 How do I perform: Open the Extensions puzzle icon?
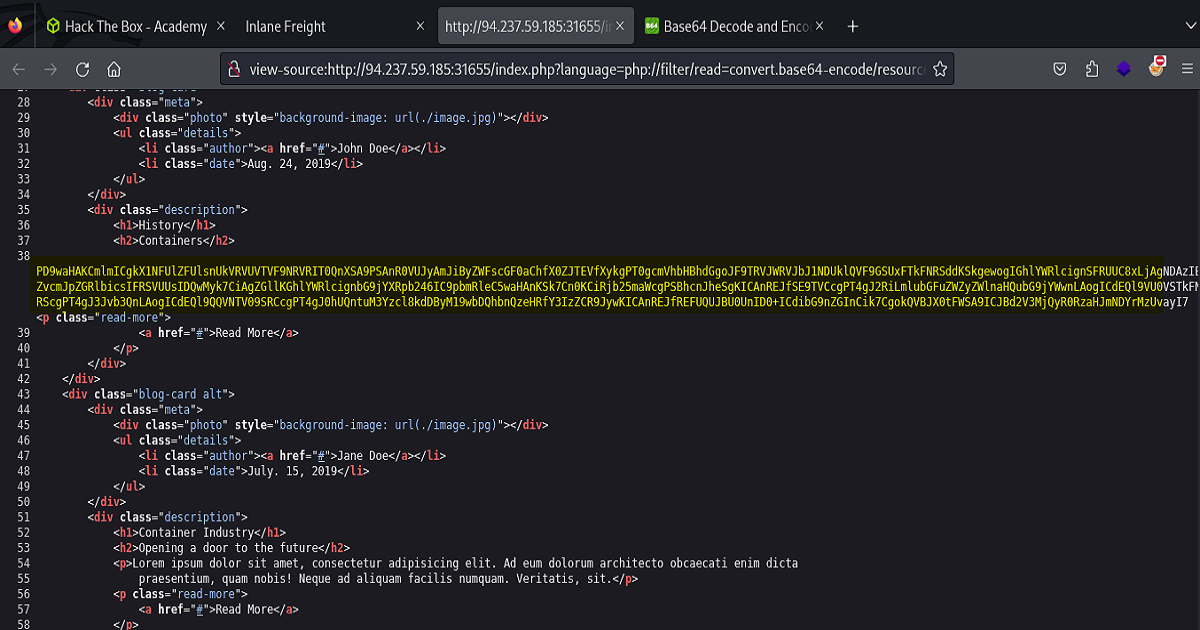tap(1091, 69)
